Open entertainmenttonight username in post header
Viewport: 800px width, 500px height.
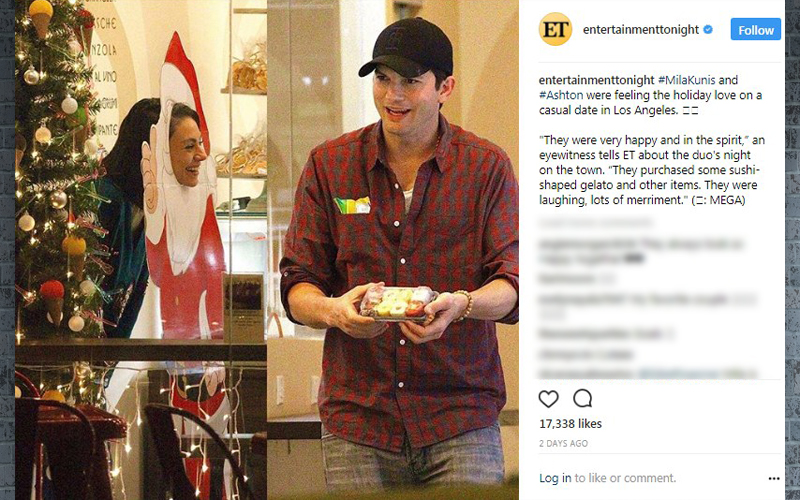tap(641, 30)
